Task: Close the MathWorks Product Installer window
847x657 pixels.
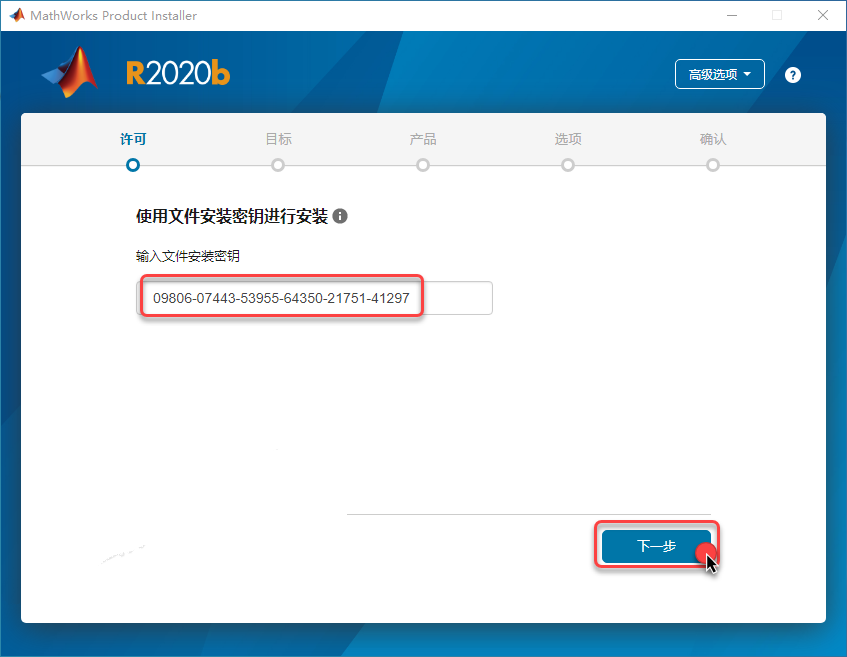Action: [x=823, y=15]
